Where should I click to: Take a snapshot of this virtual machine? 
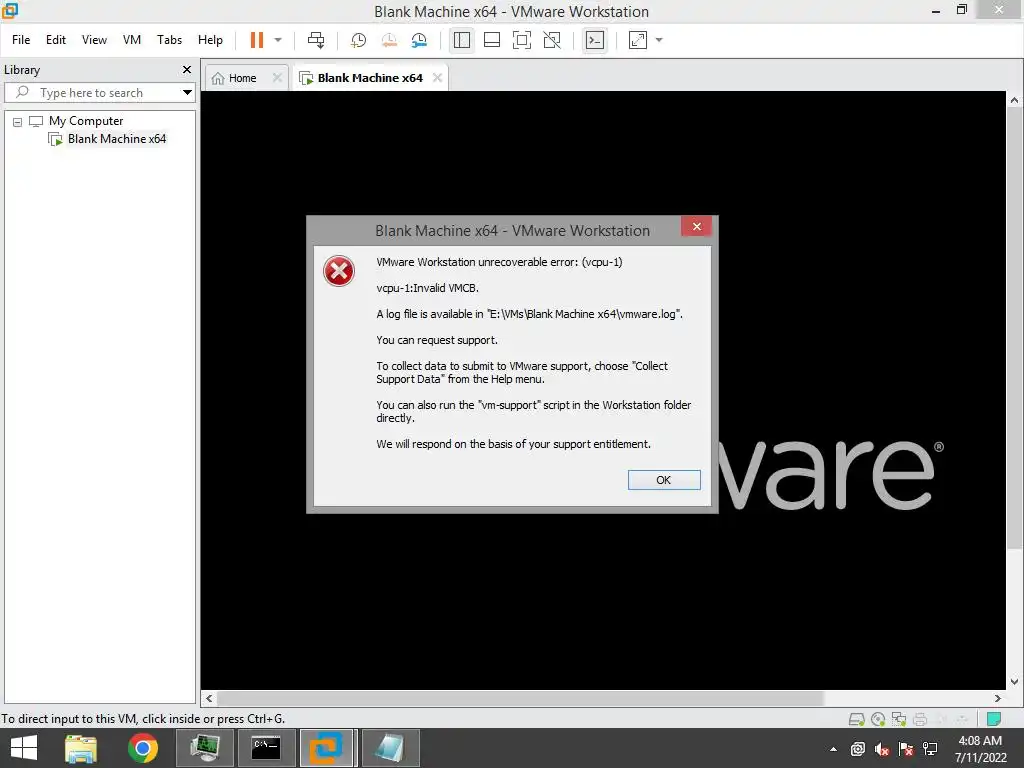(x=359, y=40)
